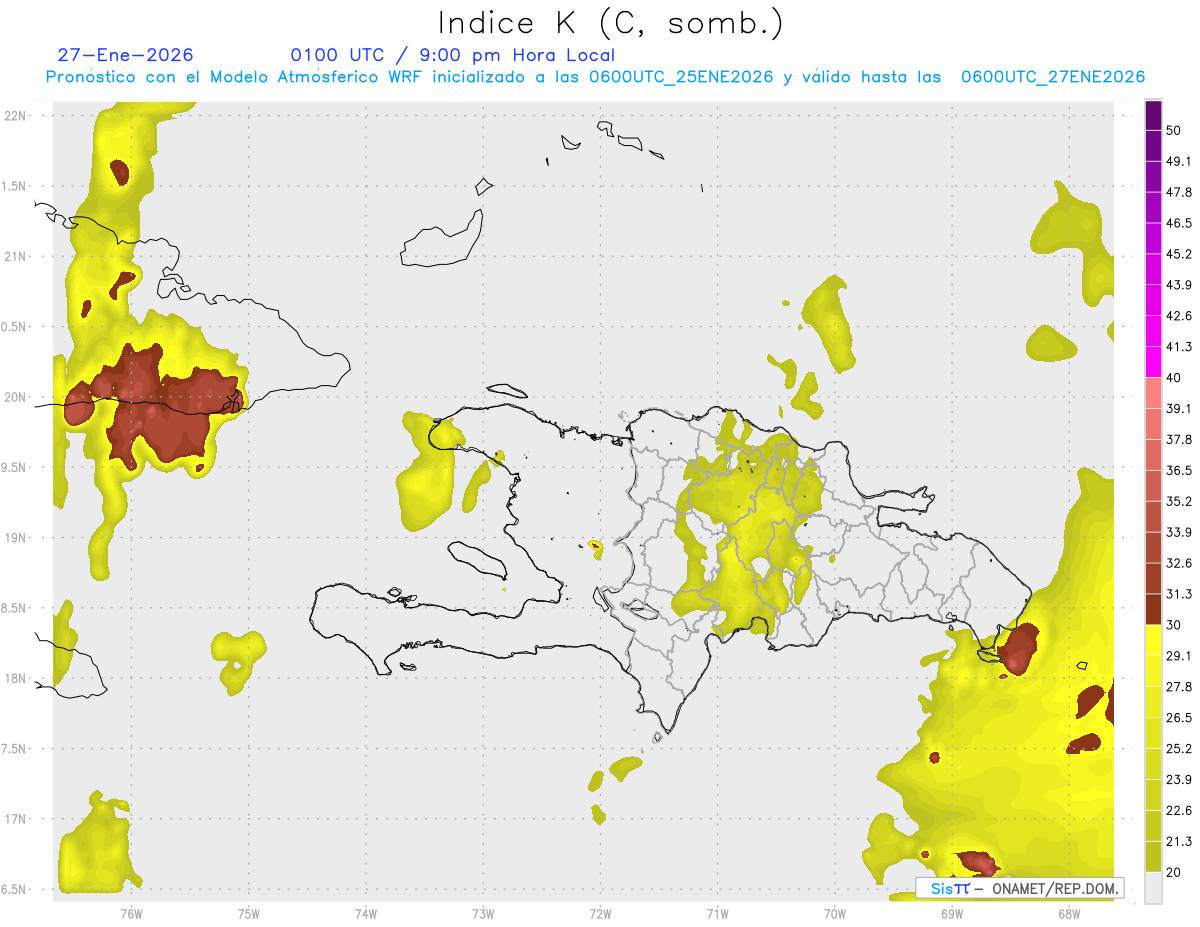Click the "69W" longitude axis label
Viewport: 1200px width, 927px height.
point(951,914)
